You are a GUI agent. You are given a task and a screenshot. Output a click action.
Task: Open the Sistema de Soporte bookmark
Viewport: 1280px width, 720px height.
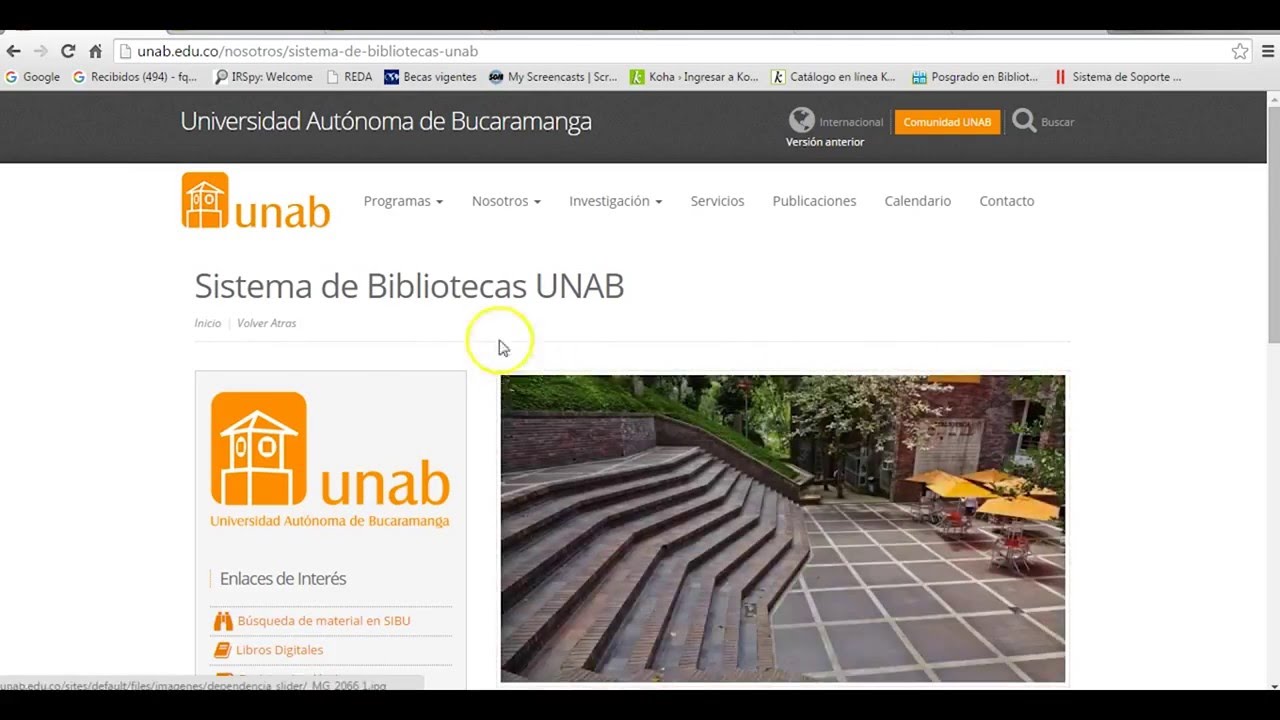[x=1117, y=77]
